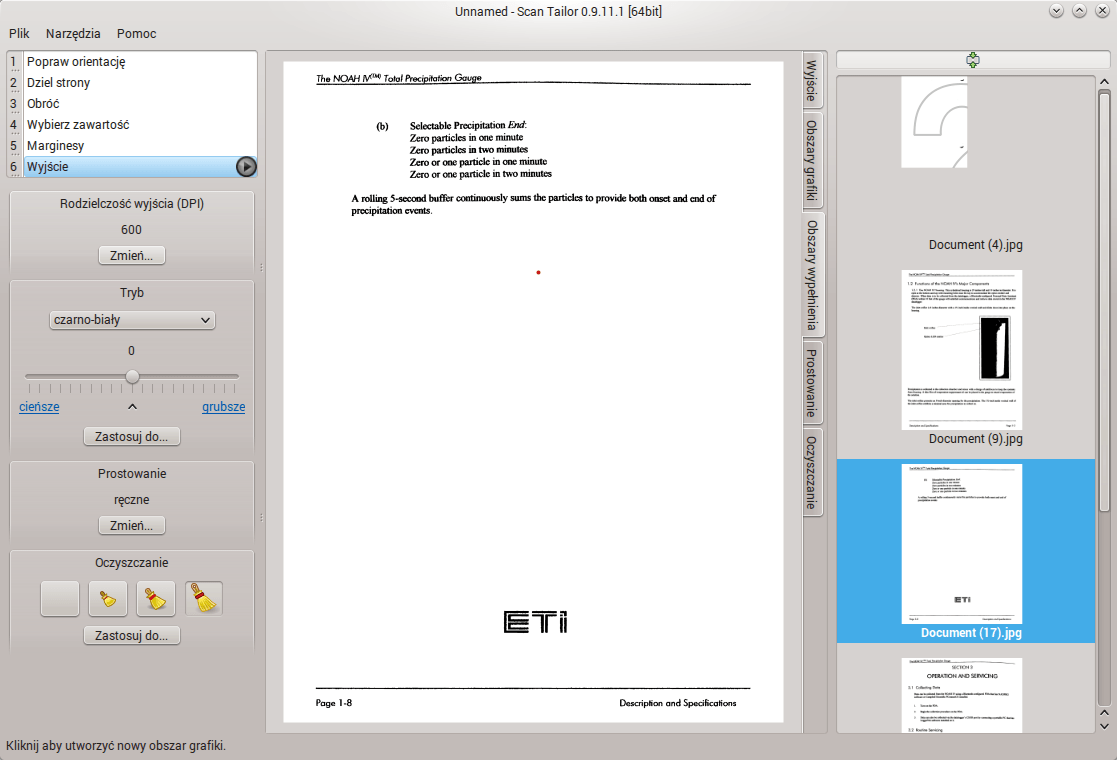1117x760 pixels.
Task: Click the threshold value 0
Action: pyautogui.click(x=131, y=350)
